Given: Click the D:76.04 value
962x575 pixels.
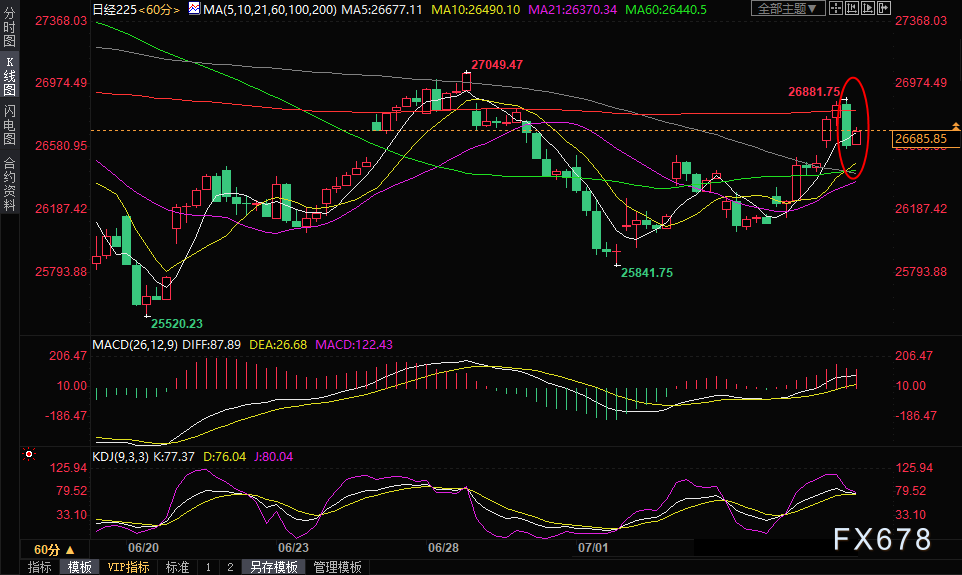Looking at the screenshot, I should click(225, 457).
